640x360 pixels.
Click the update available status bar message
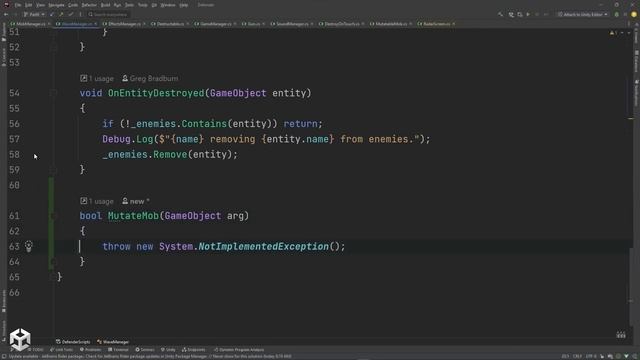pyautogui.click(x=150, y=357)
